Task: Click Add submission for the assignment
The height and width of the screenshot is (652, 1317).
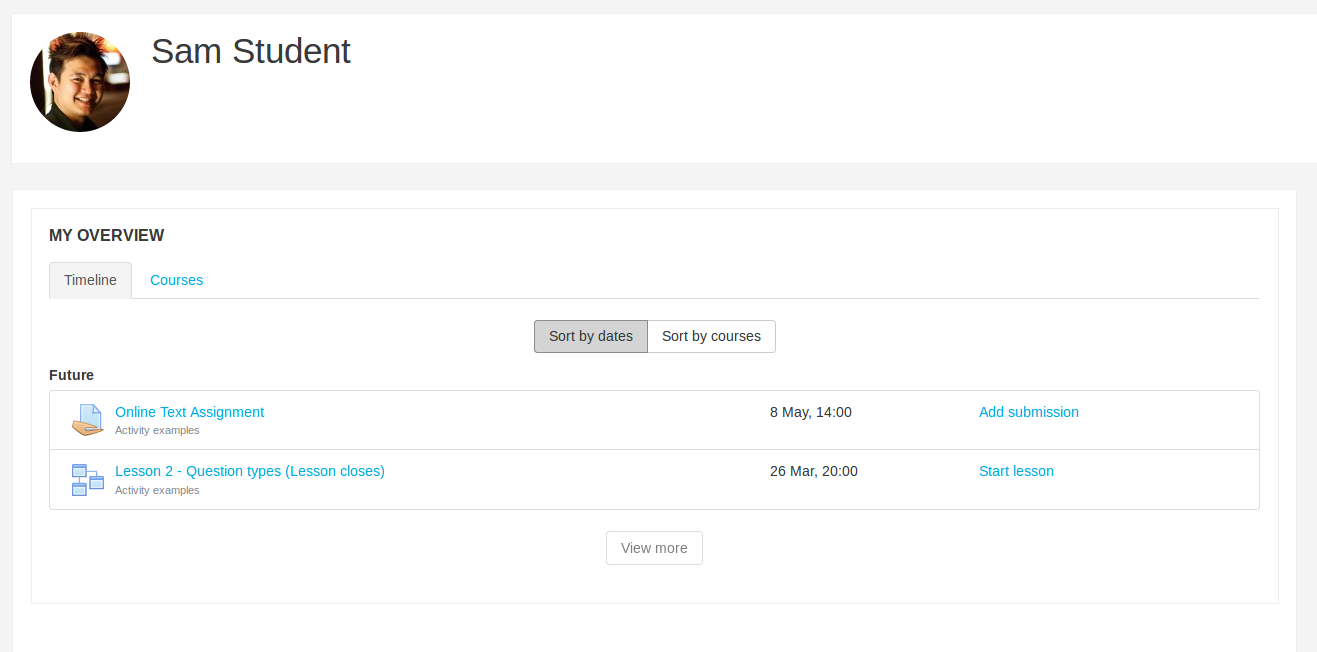Action: click(1028, 412)
